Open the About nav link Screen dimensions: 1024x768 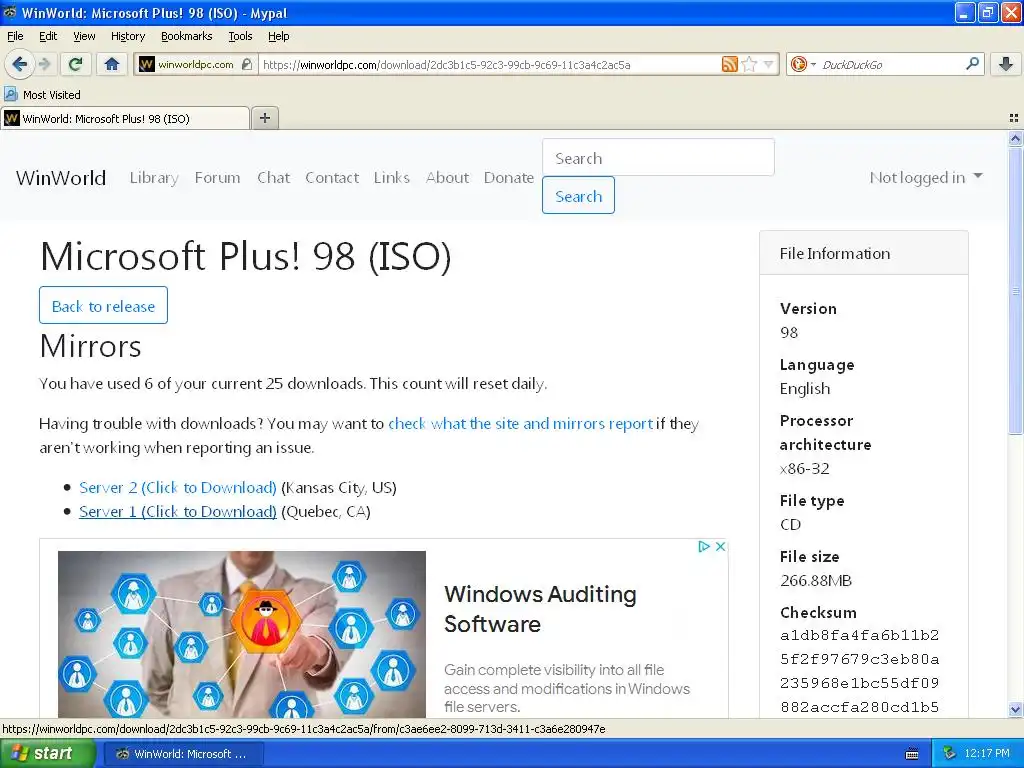tap(447, 178)
